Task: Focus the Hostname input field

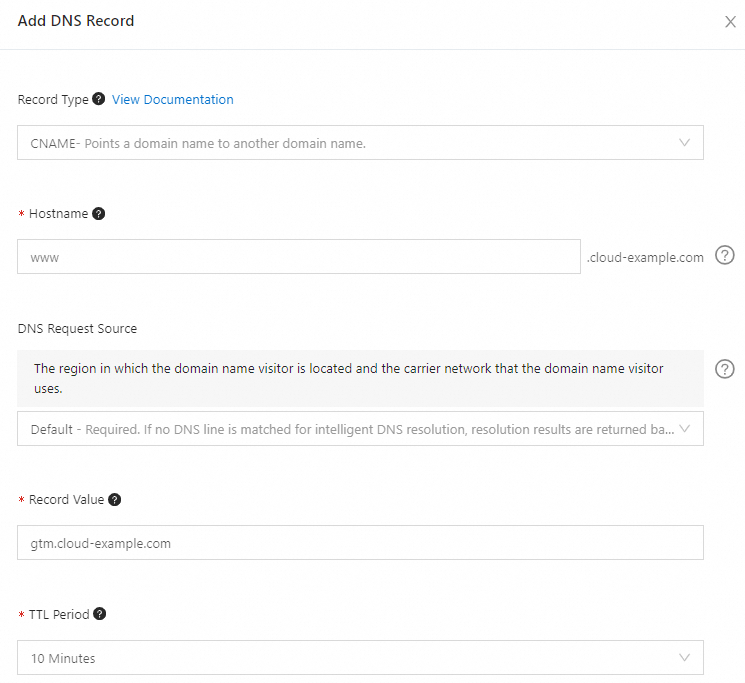Action: pyautogui.click(x=298, y=257)
